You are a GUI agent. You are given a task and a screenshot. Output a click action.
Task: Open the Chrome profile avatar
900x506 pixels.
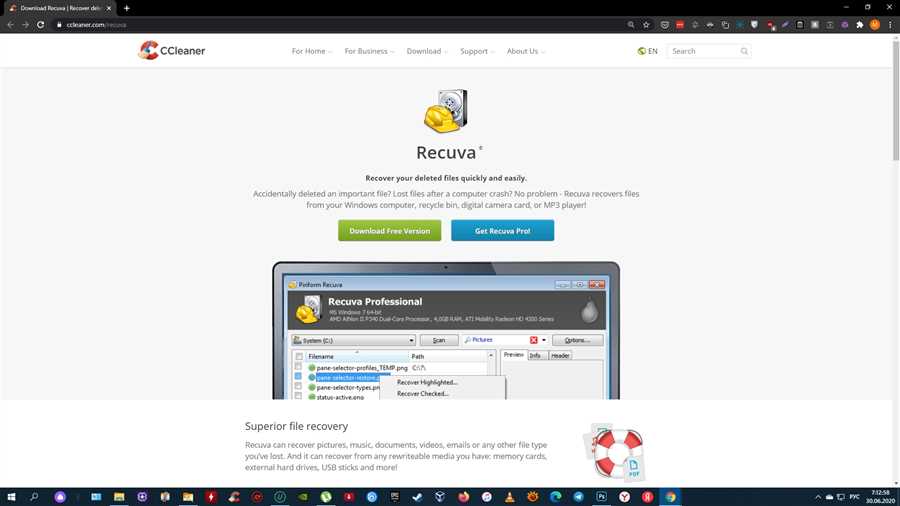pyautogui.click(x=875, y=25)
